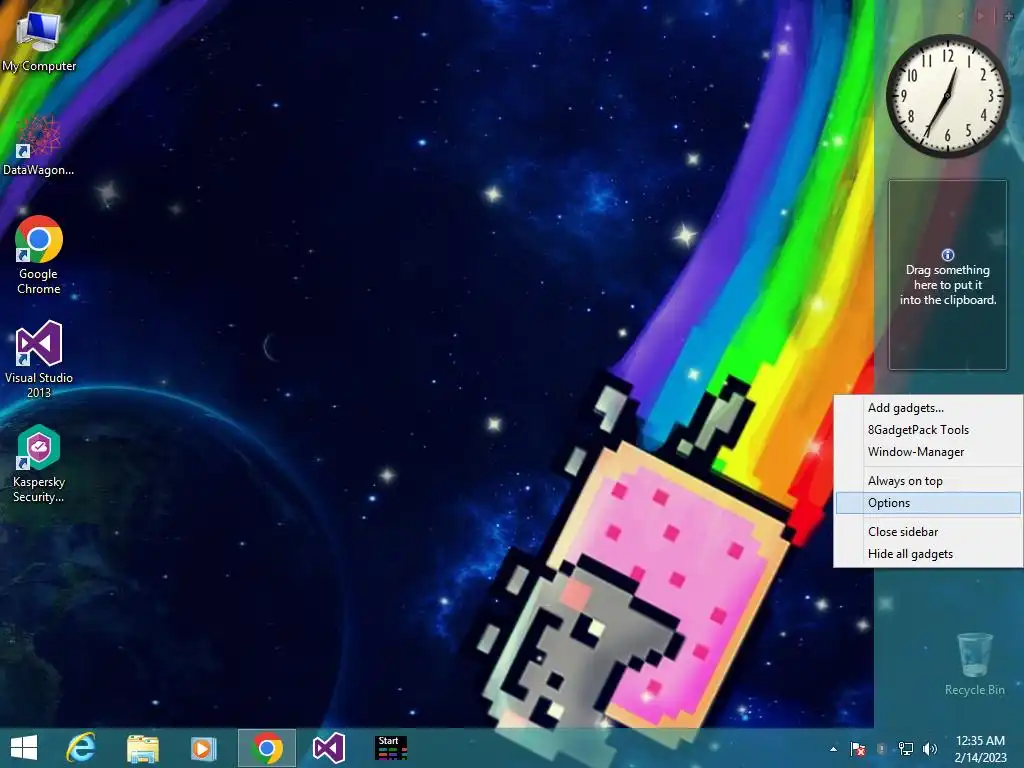Select the Visual Studio 2013 desktop shortcut
Screen dimensions: 1024x768
tap(39, 359)
